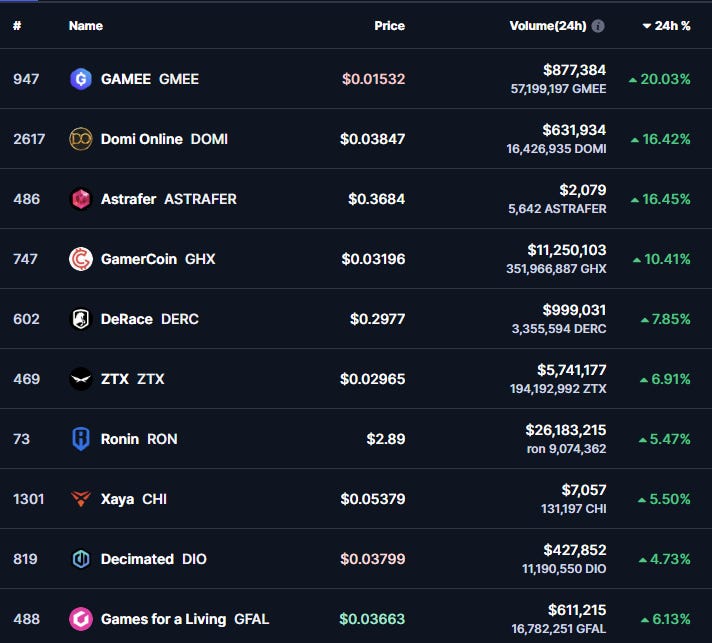
Task: Click the DeRace horse head logo
Action: 81,319
